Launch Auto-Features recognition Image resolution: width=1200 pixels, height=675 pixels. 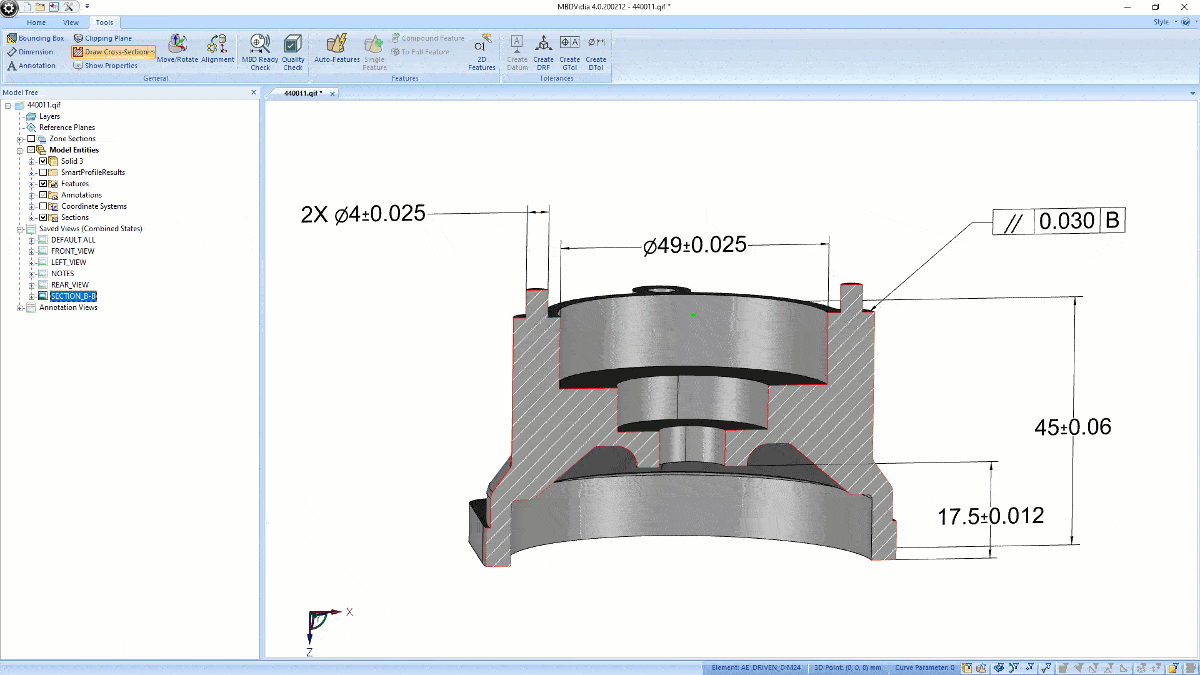point(337,48)
